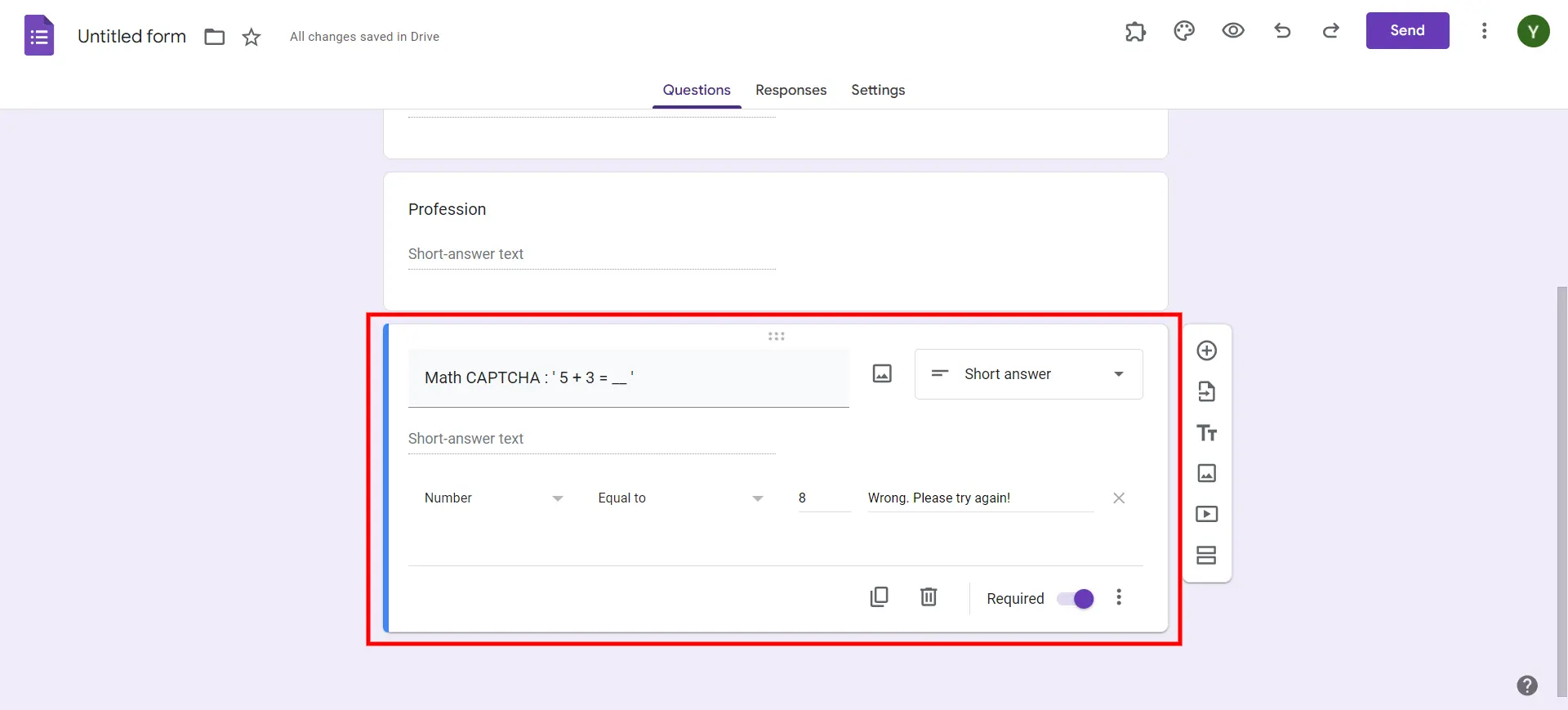This screenshot has height=710, width=1568.
Task: Preview the form with the eye icon
Action: click(1233, 31)
